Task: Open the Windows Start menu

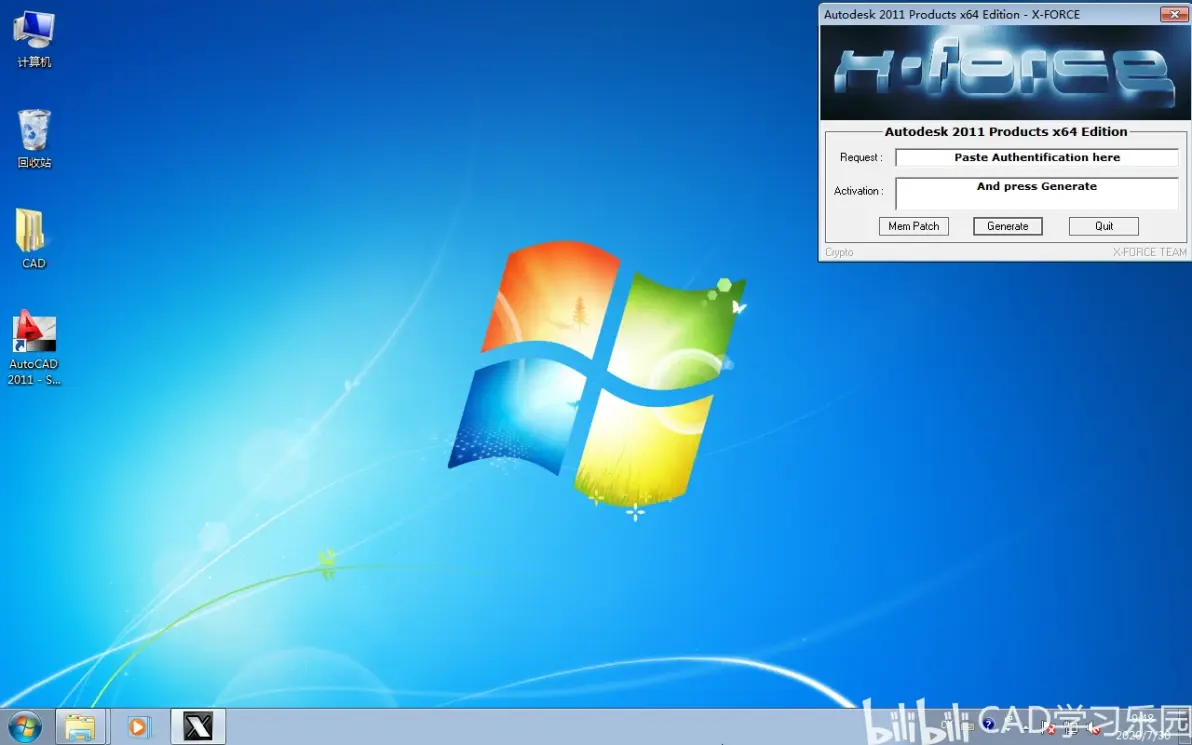Action: point(24,727)
